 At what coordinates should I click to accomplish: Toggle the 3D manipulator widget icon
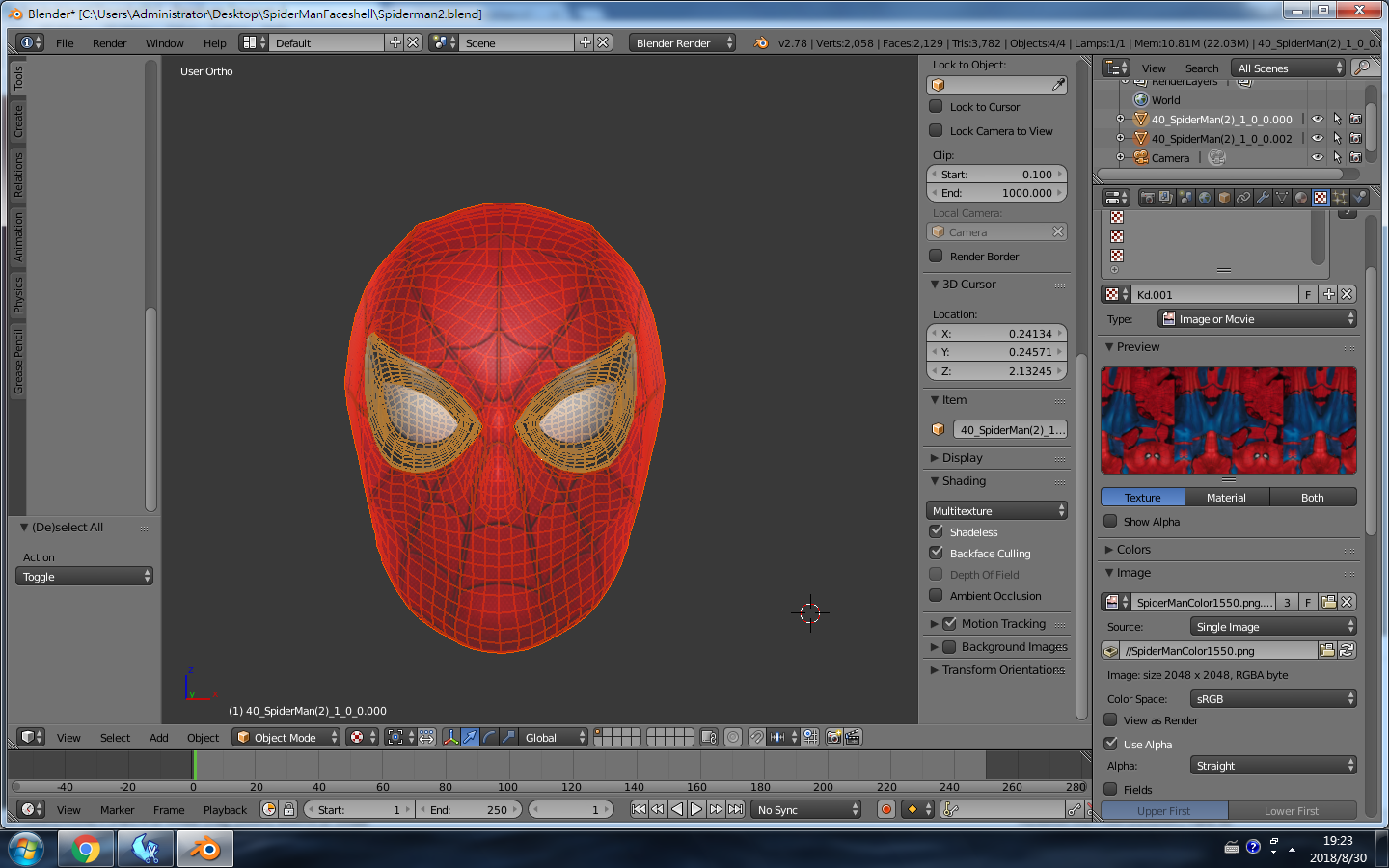pos(450,737)
